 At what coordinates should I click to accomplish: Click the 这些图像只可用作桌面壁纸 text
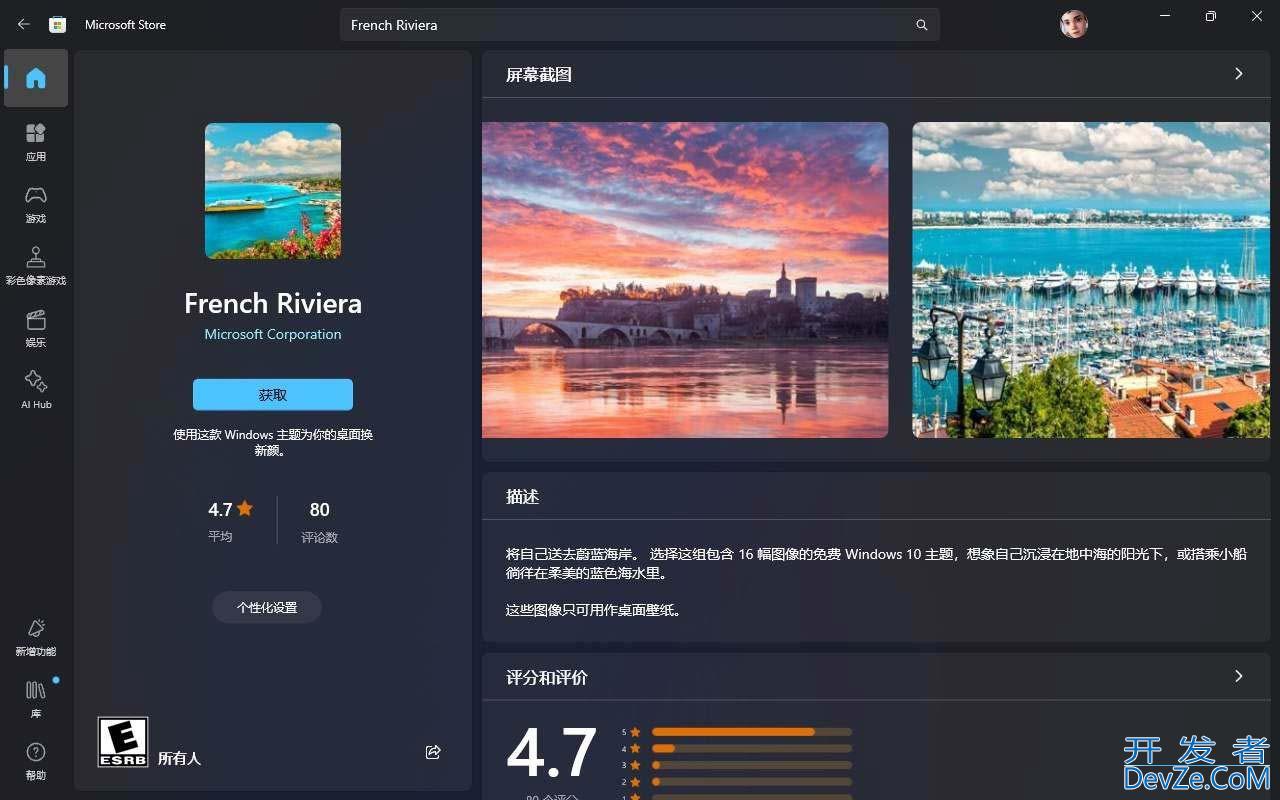(x=595, y=610)
